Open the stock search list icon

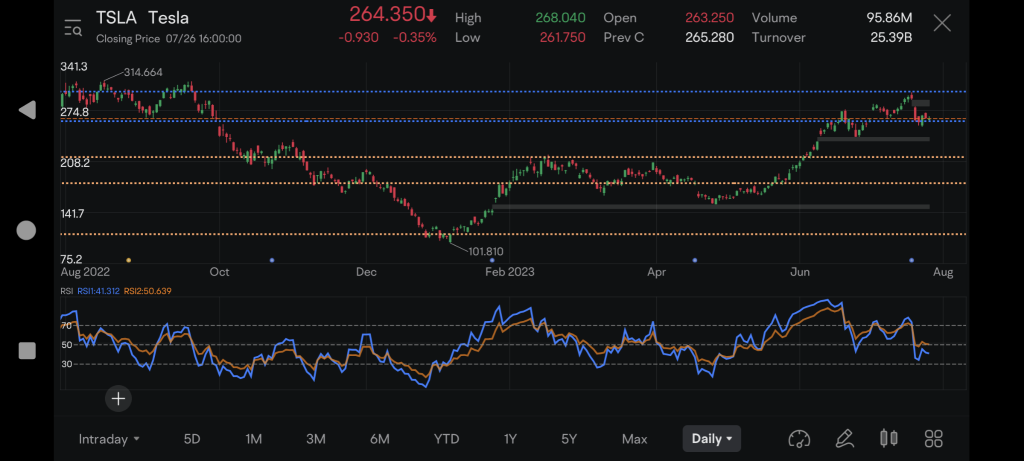72,27
